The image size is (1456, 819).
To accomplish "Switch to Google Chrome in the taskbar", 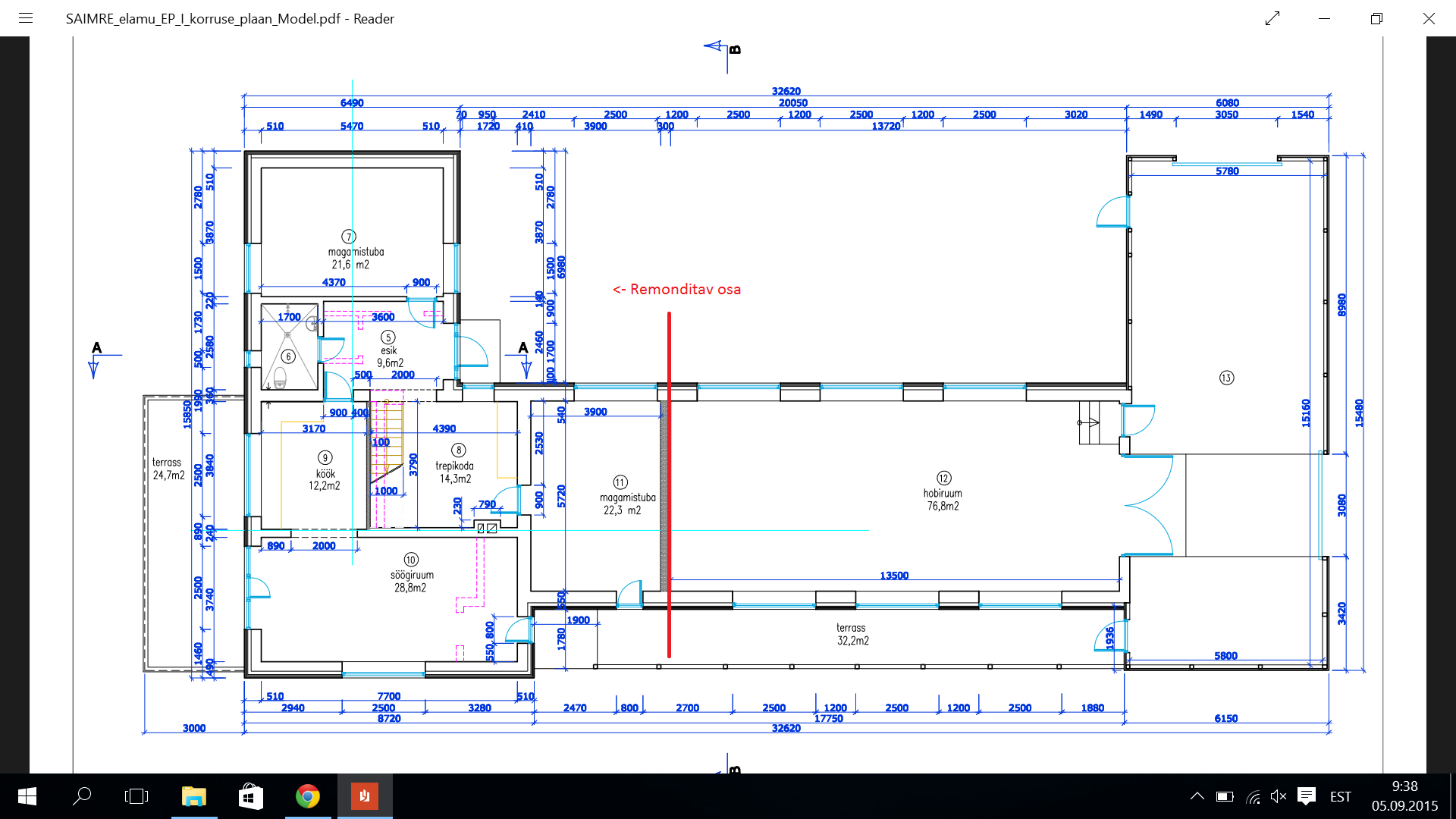I will click(x=308, y=796).
